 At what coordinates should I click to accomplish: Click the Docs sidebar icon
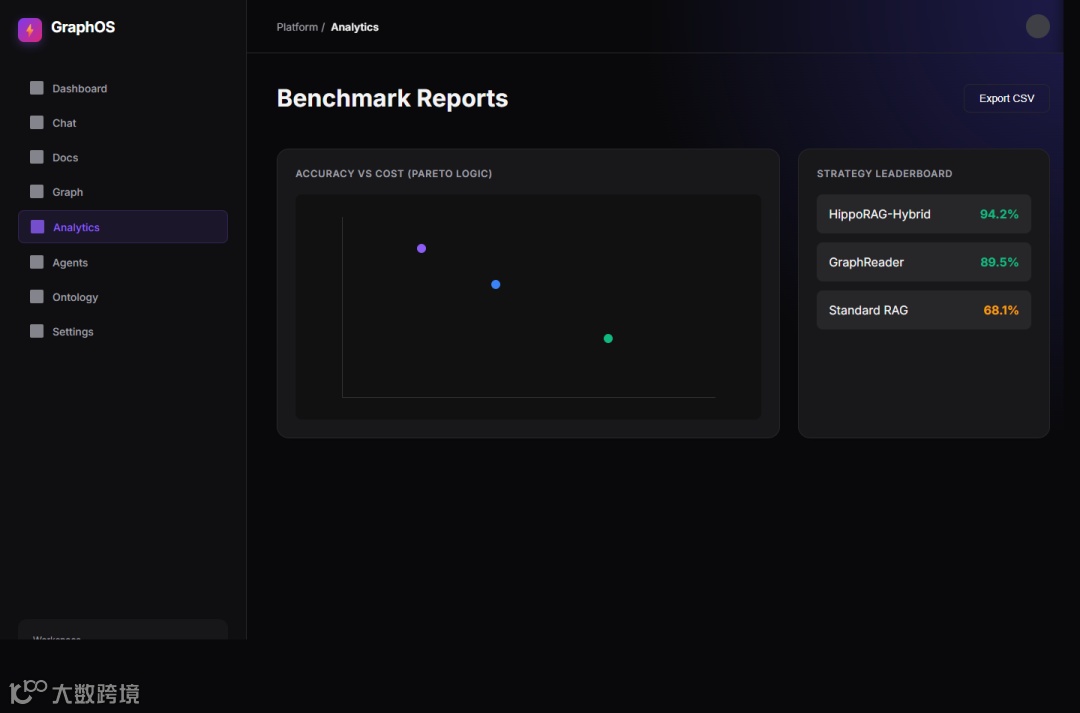(37, 156)
